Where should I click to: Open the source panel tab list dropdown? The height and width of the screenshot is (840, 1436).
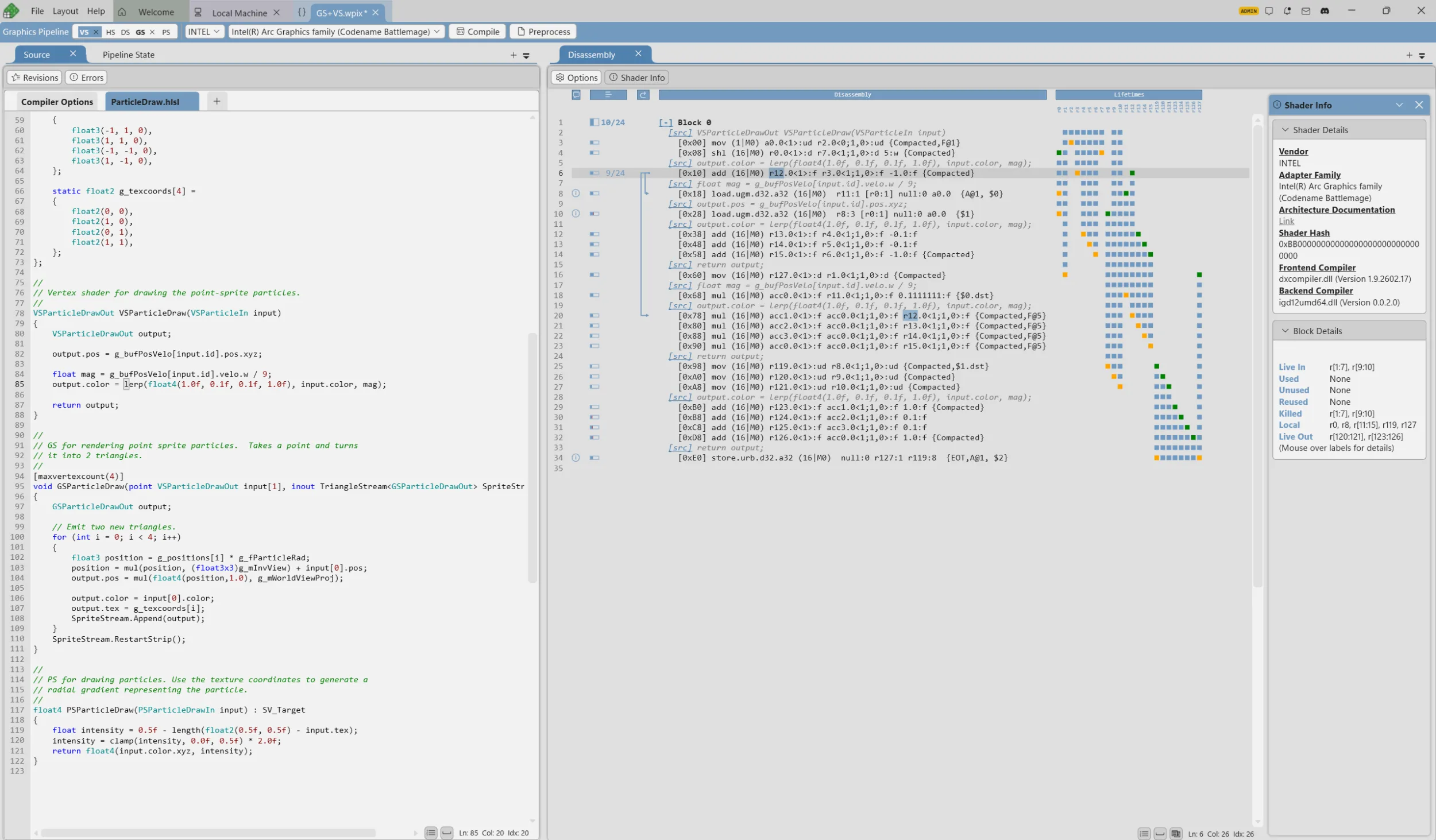click(526, 56)
